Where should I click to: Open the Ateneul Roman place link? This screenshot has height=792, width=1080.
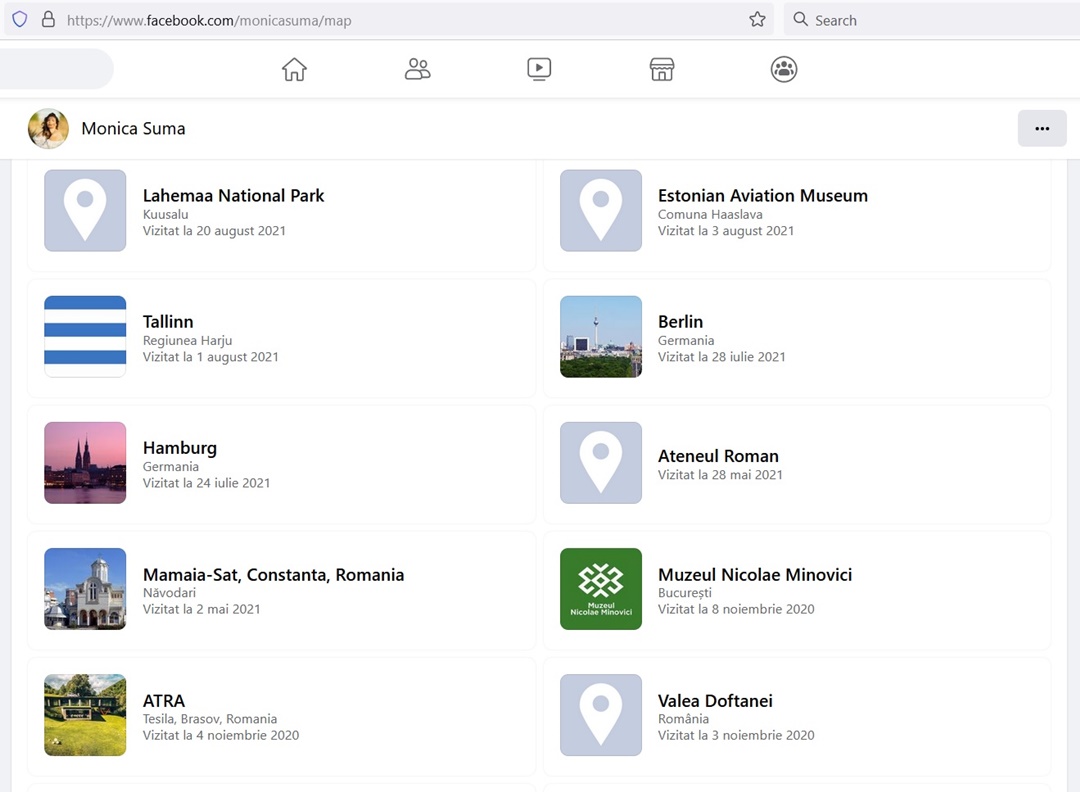pyautogui.click(x=718, y=456)
